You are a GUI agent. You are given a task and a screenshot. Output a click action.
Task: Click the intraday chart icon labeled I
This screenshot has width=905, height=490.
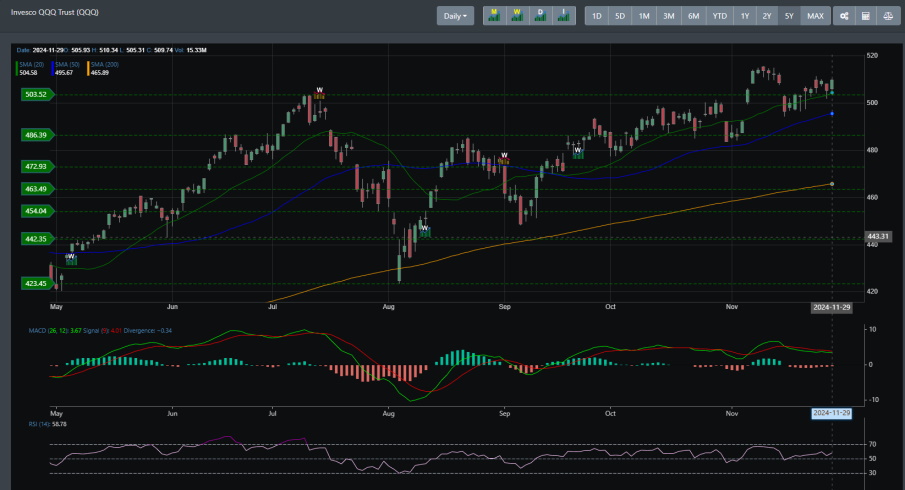pos(565,16)
